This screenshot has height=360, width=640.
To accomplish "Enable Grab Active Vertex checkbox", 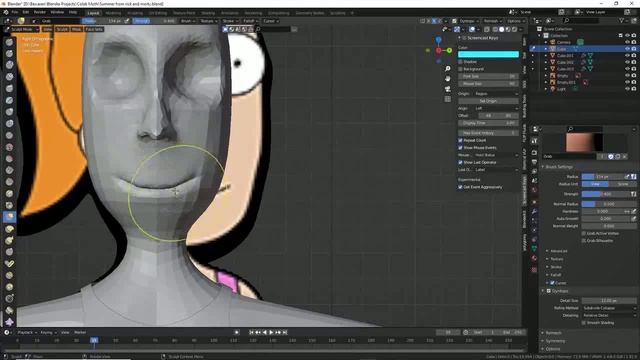I will tap(584, 233).
